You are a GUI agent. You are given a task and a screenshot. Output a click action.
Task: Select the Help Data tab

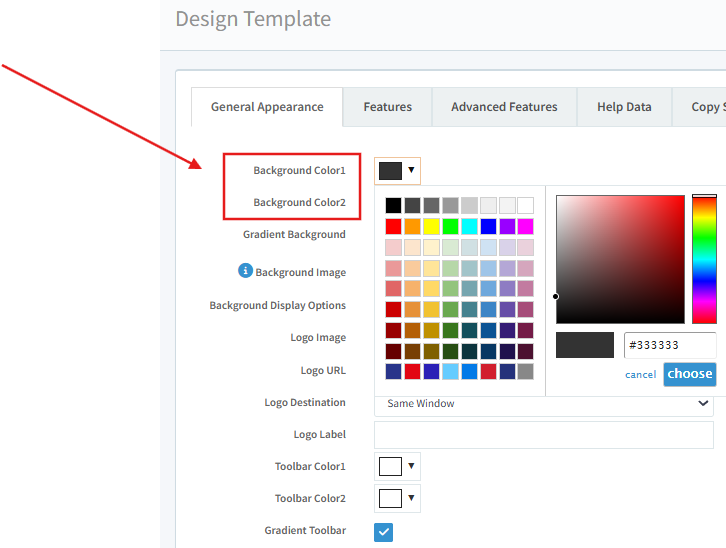(624, 107)
